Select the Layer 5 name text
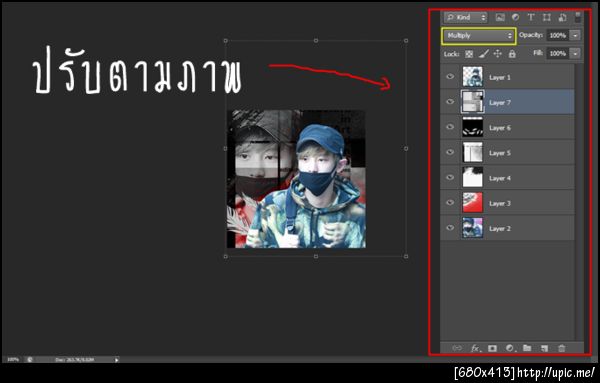The width and height of the screenshot is (600, 383). [500, 153]
